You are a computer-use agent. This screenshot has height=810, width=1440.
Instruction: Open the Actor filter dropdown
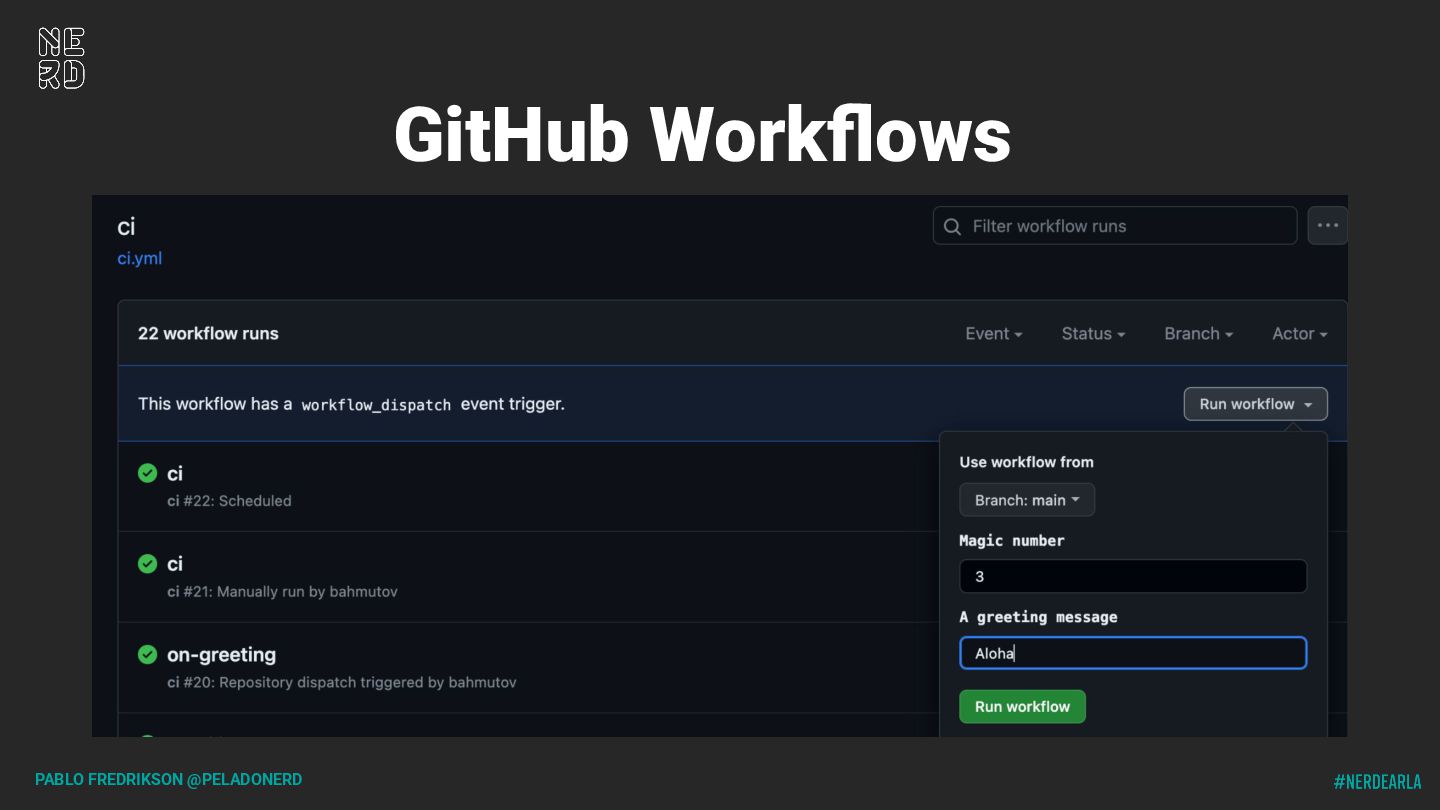tap(1299, 334)
